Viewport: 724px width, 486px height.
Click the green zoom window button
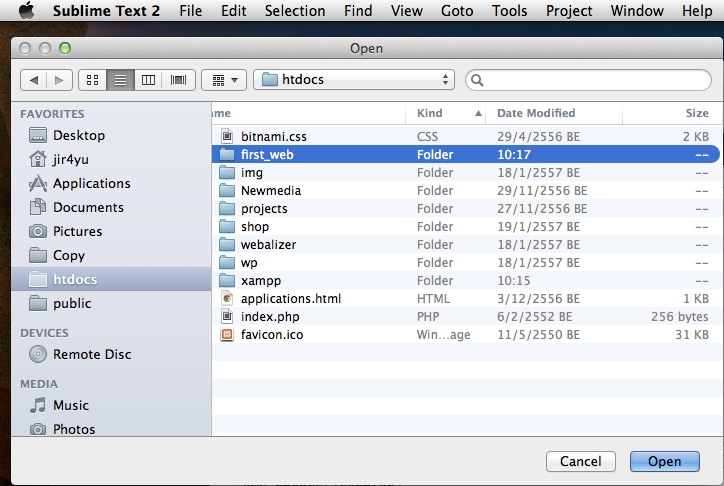[x=65, y=48]
